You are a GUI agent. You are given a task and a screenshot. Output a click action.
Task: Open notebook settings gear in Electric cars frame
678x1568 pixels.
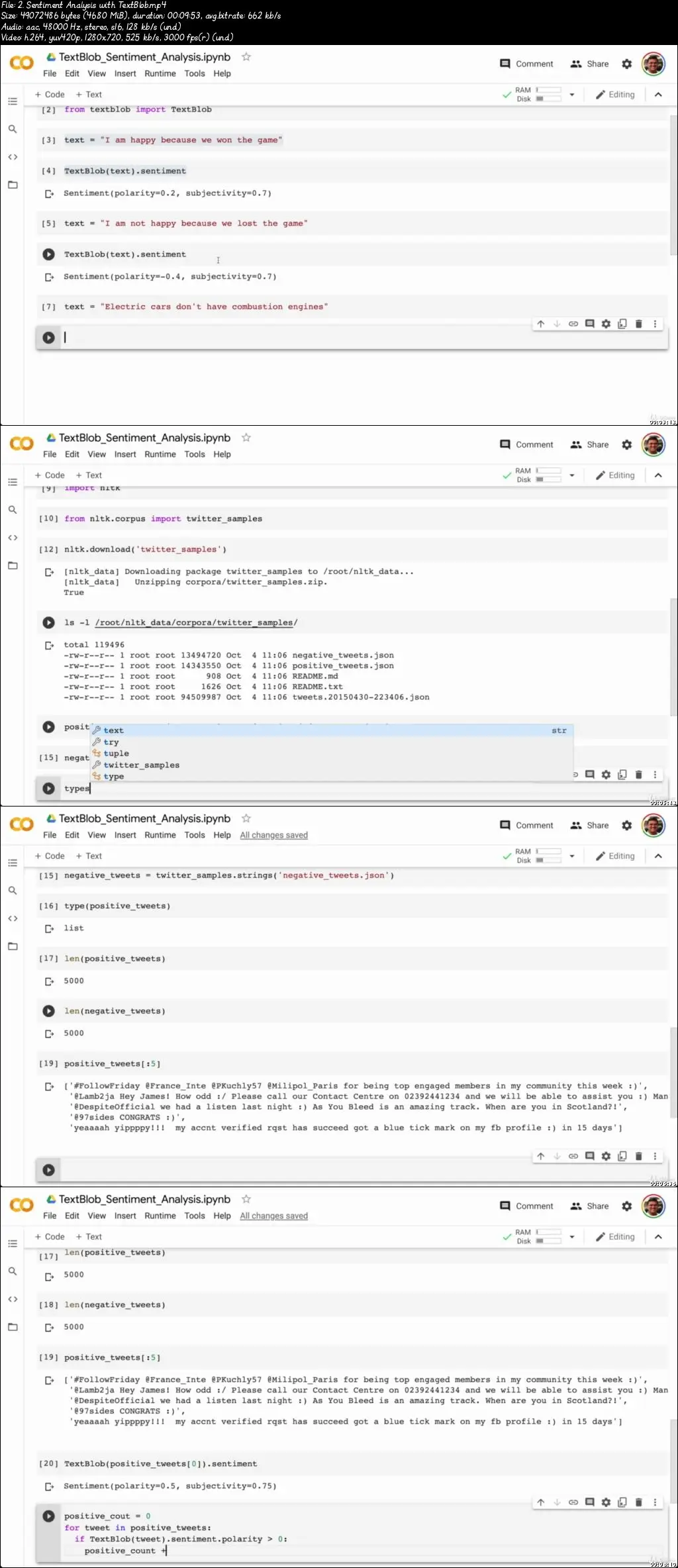[627, 64]
